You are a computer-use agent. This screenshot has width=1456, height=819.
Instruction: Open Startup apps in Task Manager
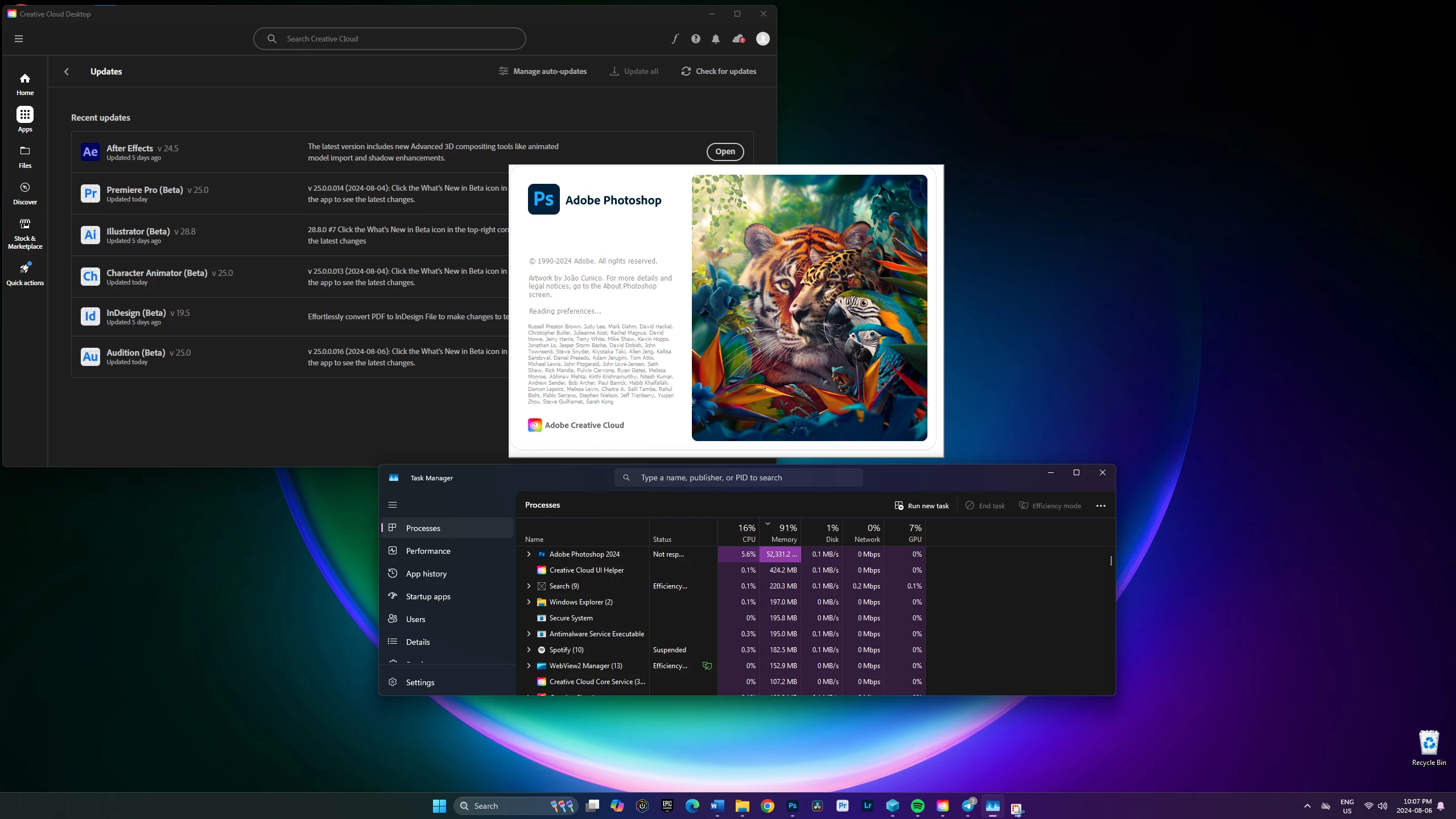click(x=428, y=596)
